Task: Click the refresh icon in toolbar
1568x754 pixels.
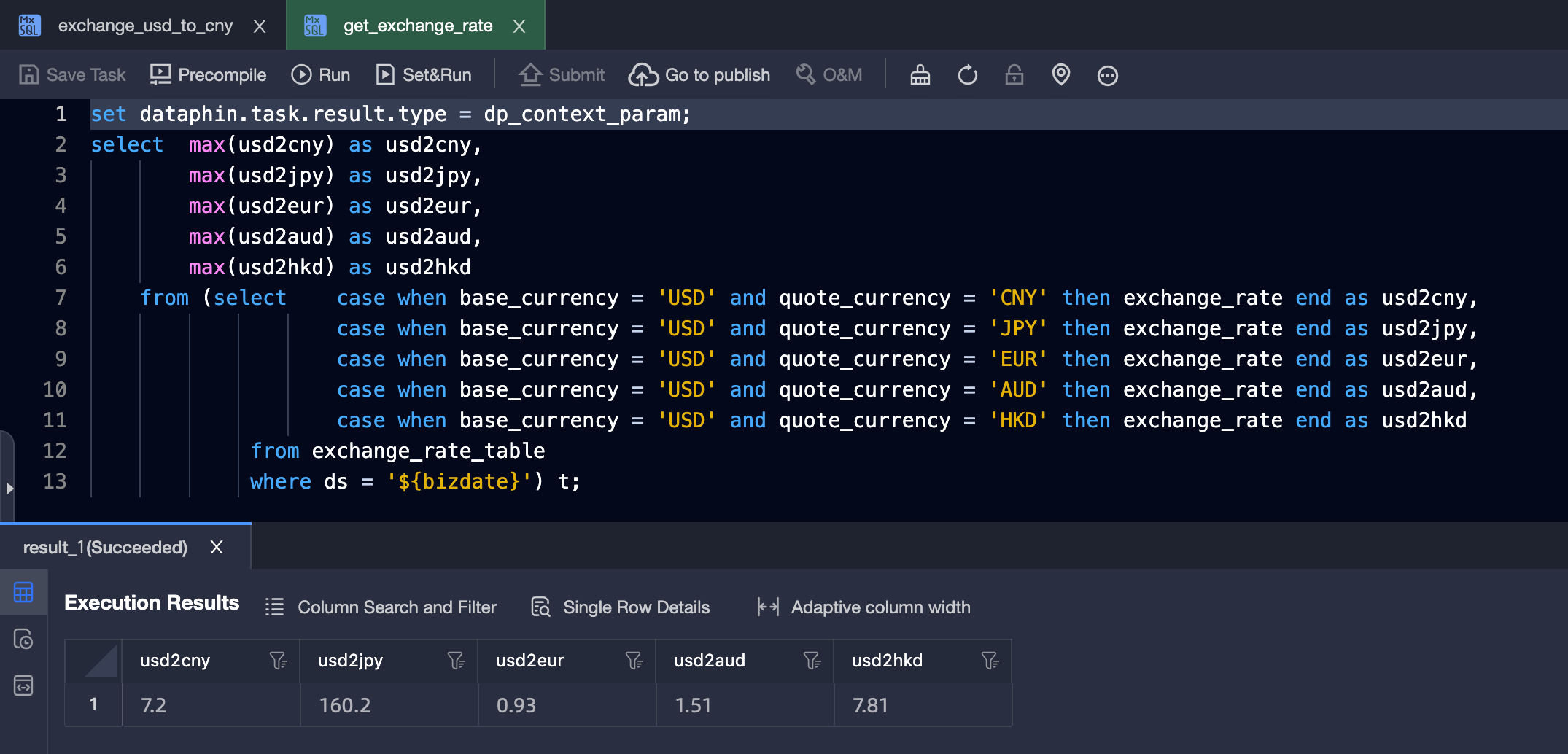Action: [x=967, y=75]
